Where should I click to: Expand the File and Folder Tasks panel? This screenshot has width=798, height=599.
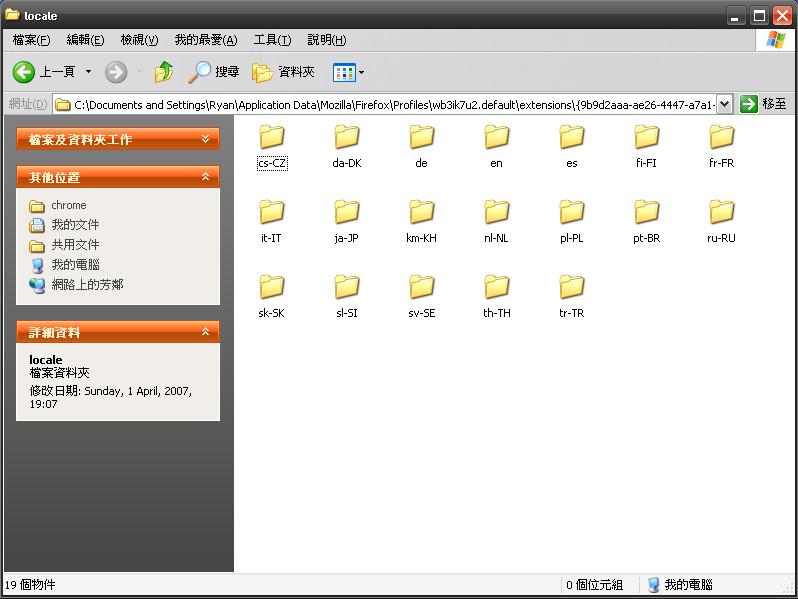click(206, 139)
